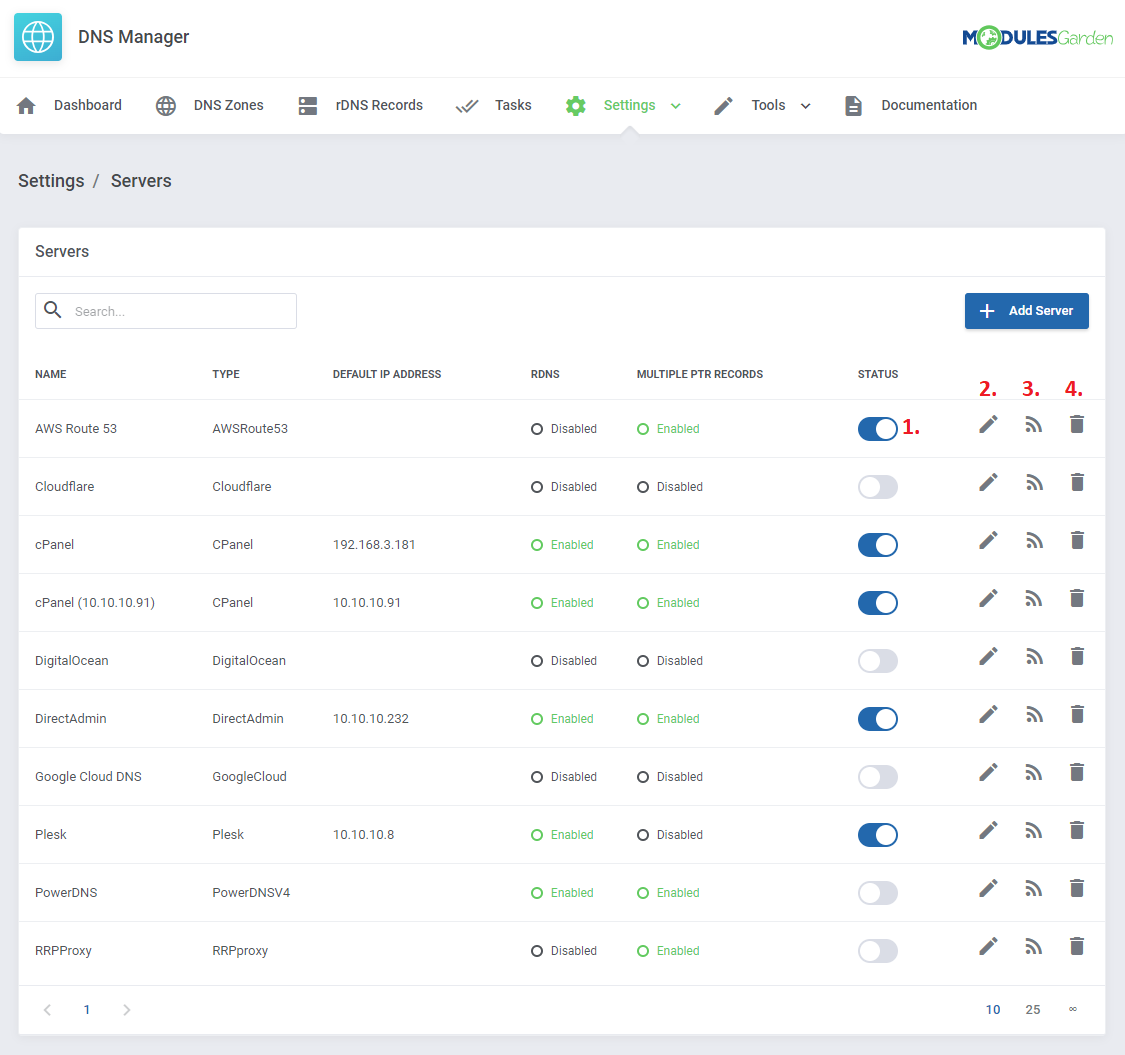Disable cPanel 192.168.3.181 status toggle
1125x1055 pixels.
click(877, 545)
